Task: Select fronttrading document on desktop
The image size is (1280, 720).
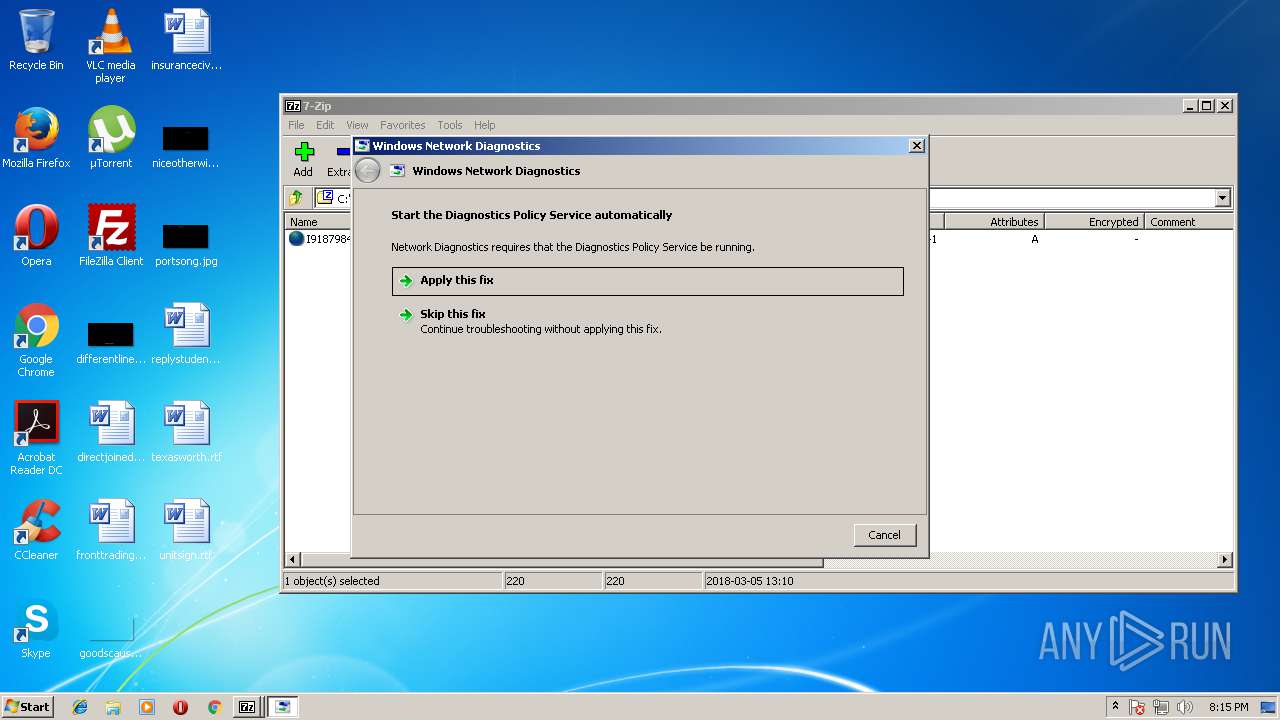Action: 111,530
